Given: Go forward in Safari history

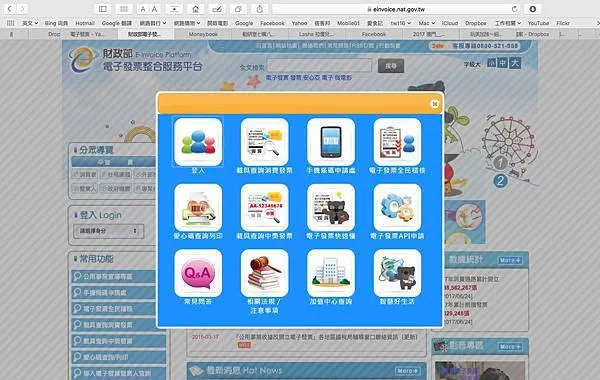Looking at the screenshot, I should click(x=22, y=8).
